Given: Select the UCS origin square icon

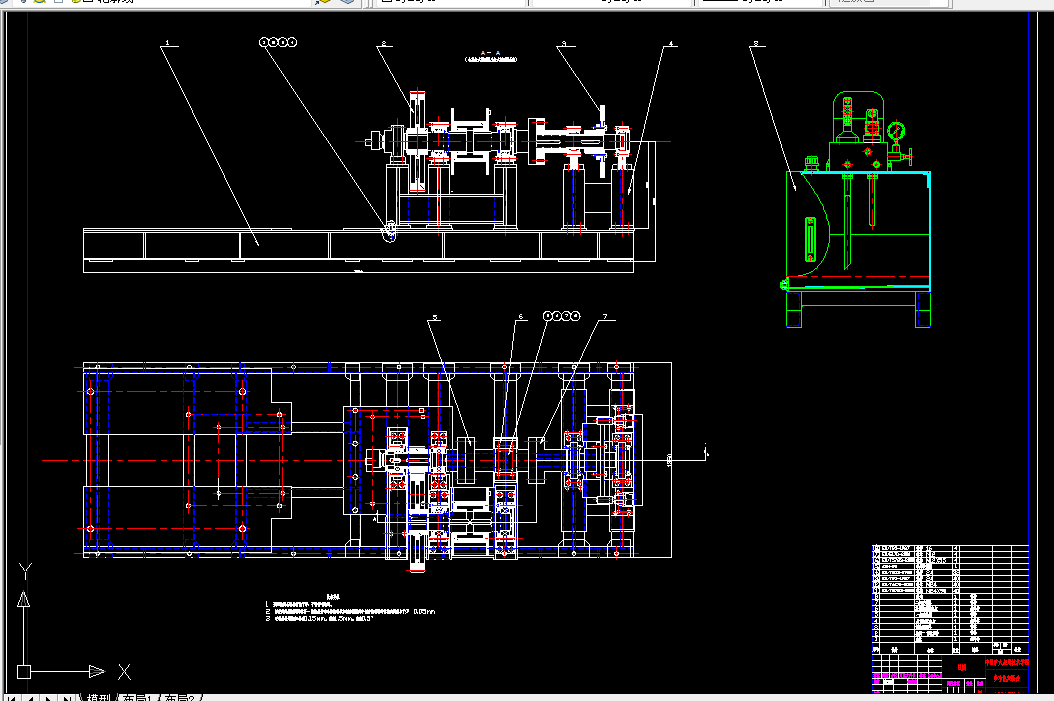Looking at the screenshot, I should tap(24, 671).
